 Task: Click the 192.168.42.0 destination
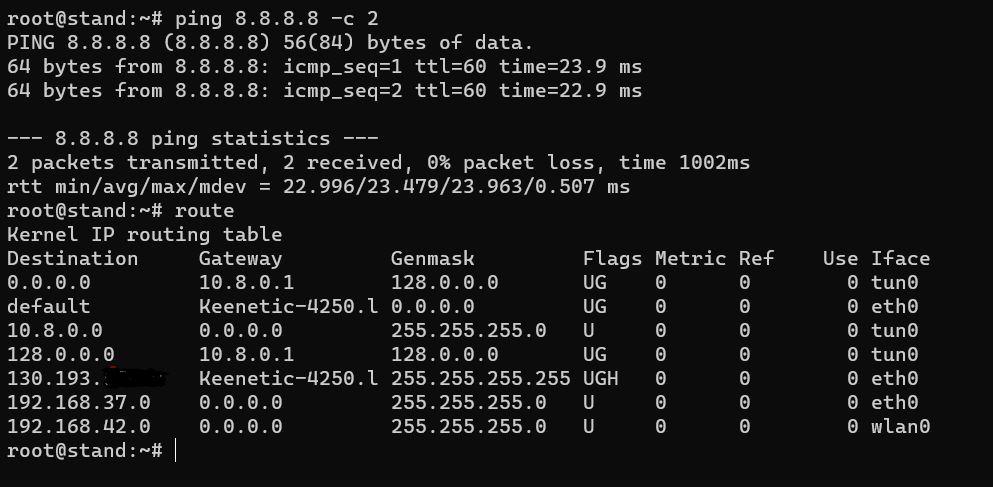tap(79, 426)
